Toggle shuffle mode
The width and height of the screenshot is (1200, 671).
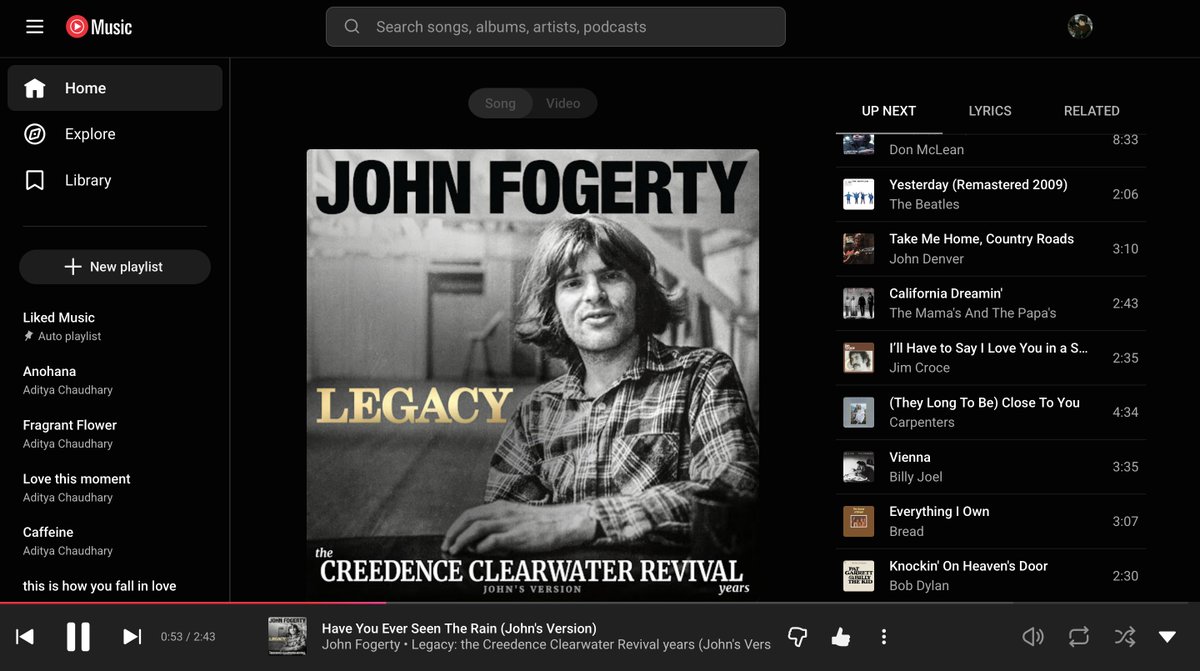coord(1124,637)
